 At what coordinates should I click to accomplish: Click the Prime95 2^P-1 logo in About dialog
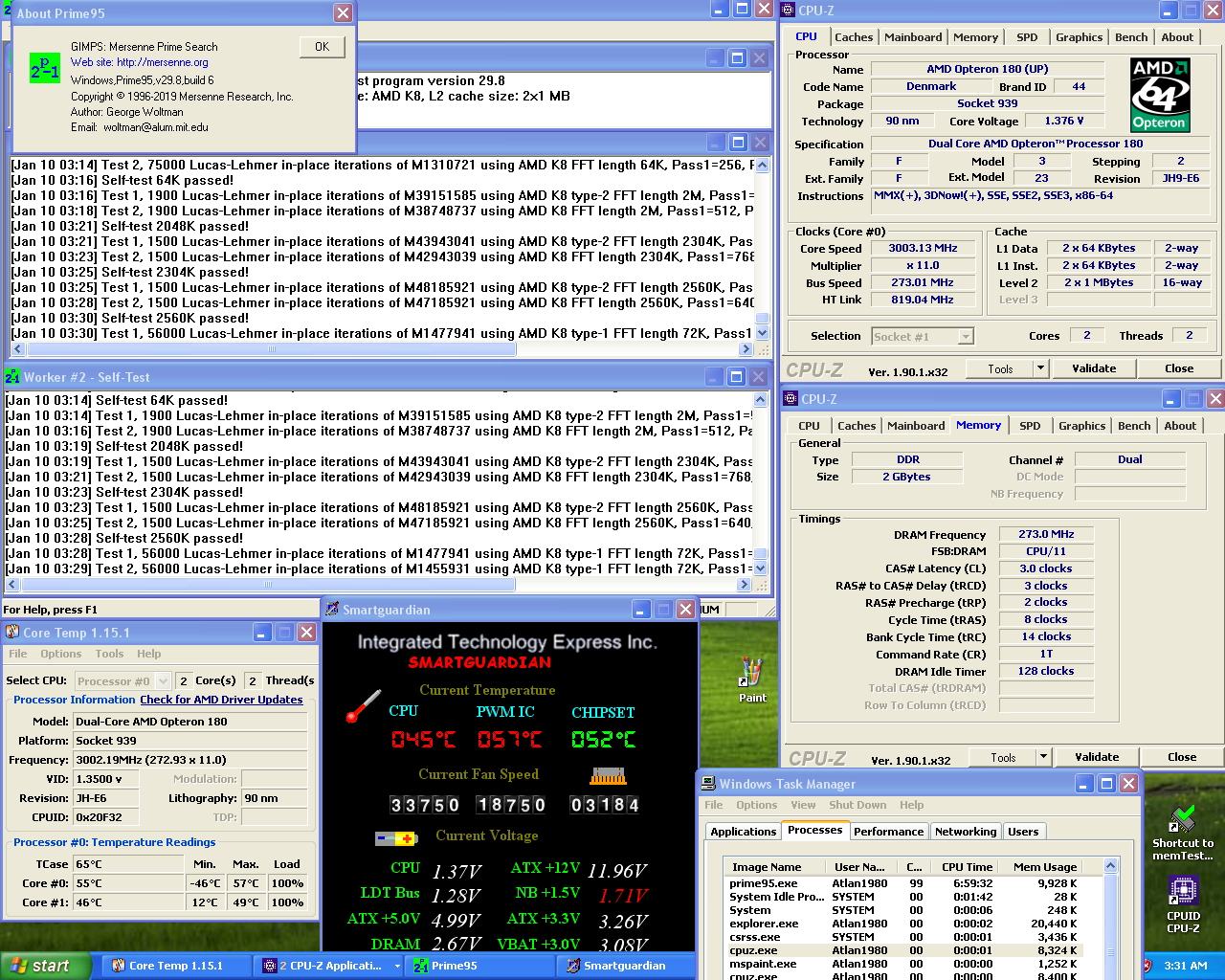45,67
